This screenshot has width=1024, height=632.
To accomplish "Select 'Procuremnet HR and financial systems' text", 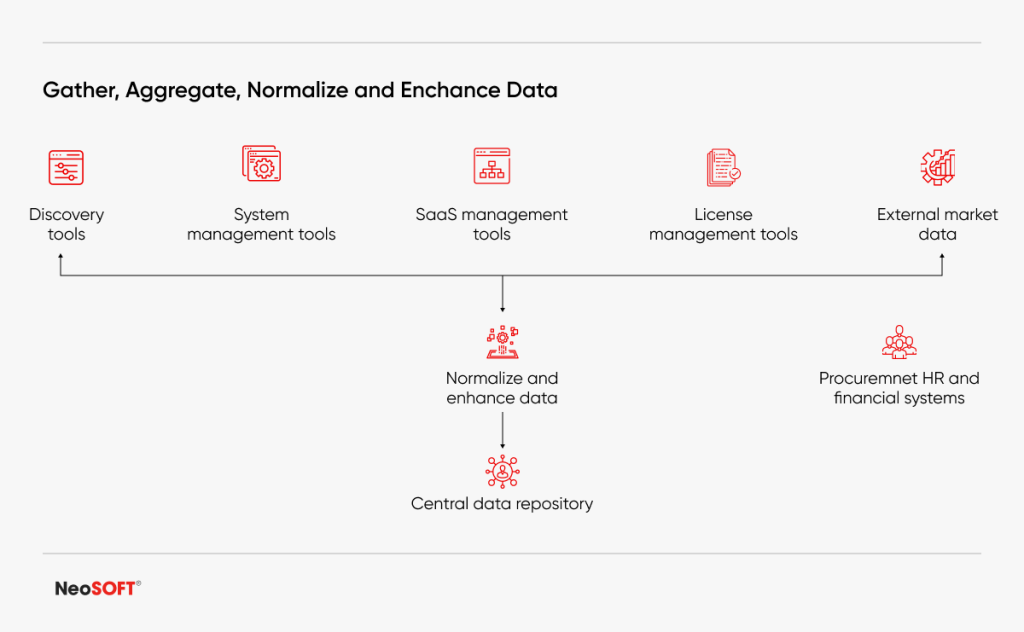I will tap(899, 388).
